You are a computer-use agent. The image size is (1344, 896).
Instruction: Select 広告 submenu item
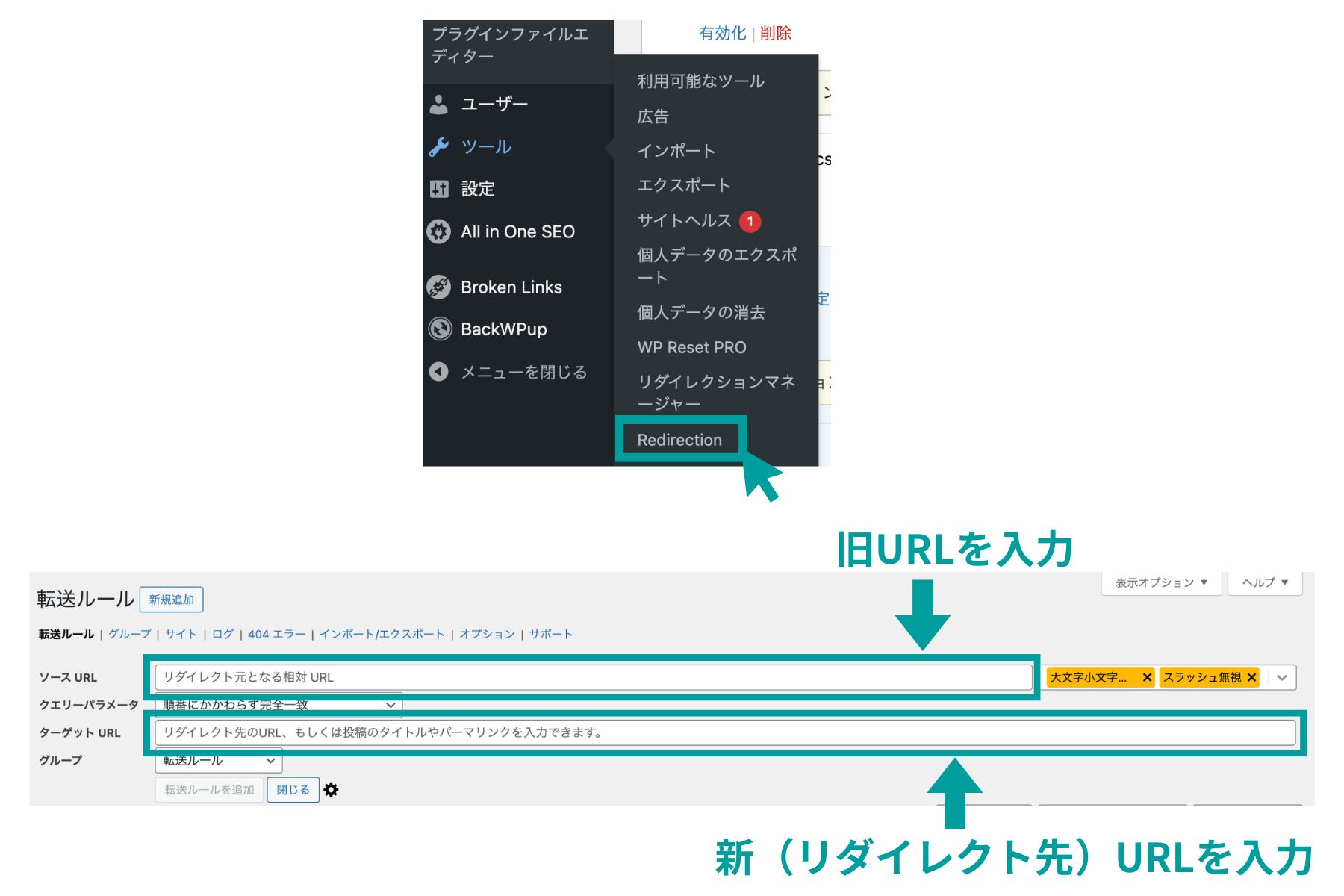[x=653, y=116]
